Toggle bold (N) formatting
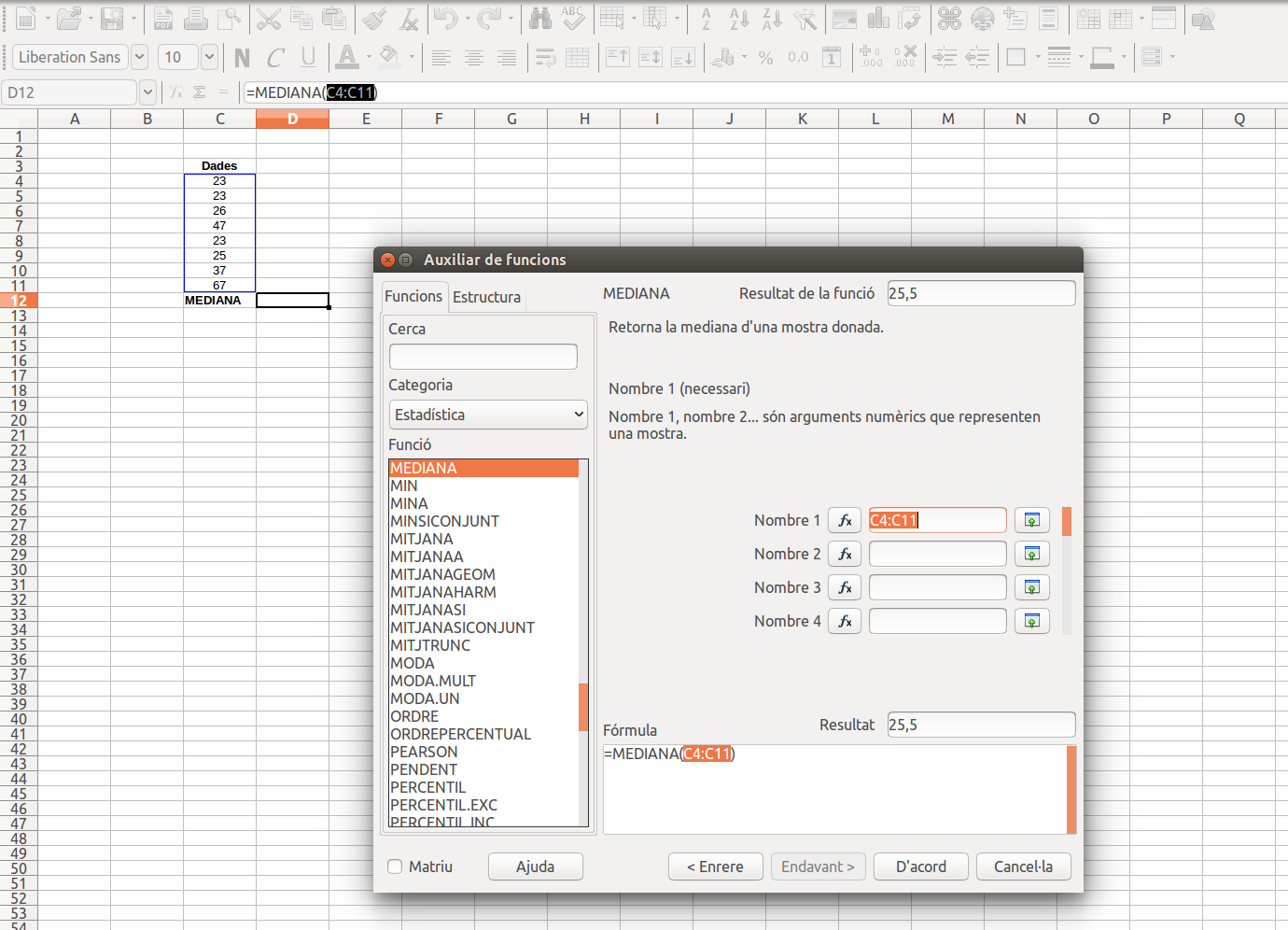 click(243, 58)
